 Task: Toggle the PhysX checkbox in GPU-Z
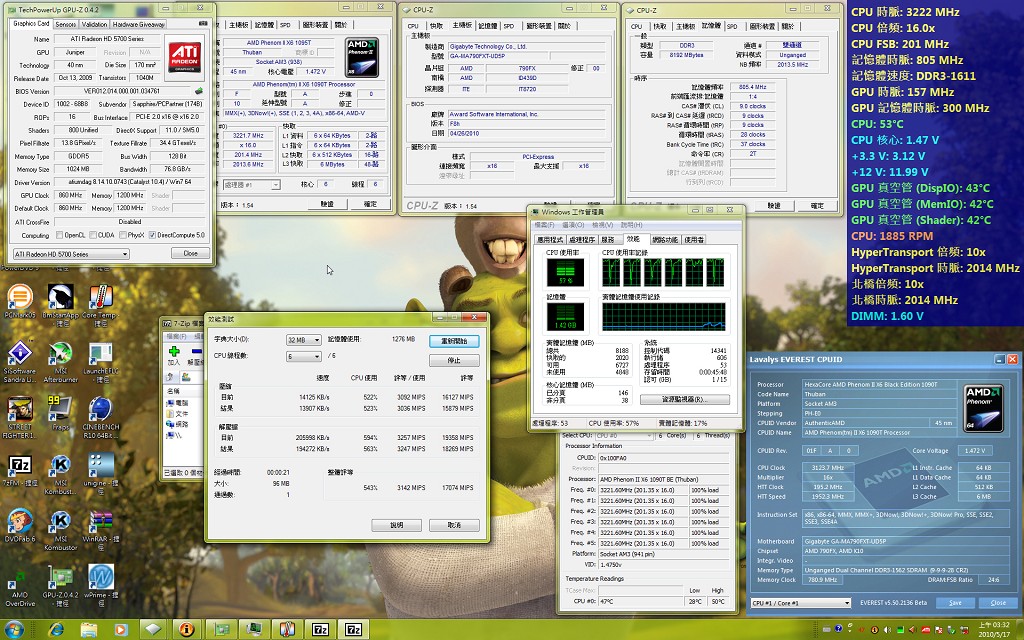[122, 235]
